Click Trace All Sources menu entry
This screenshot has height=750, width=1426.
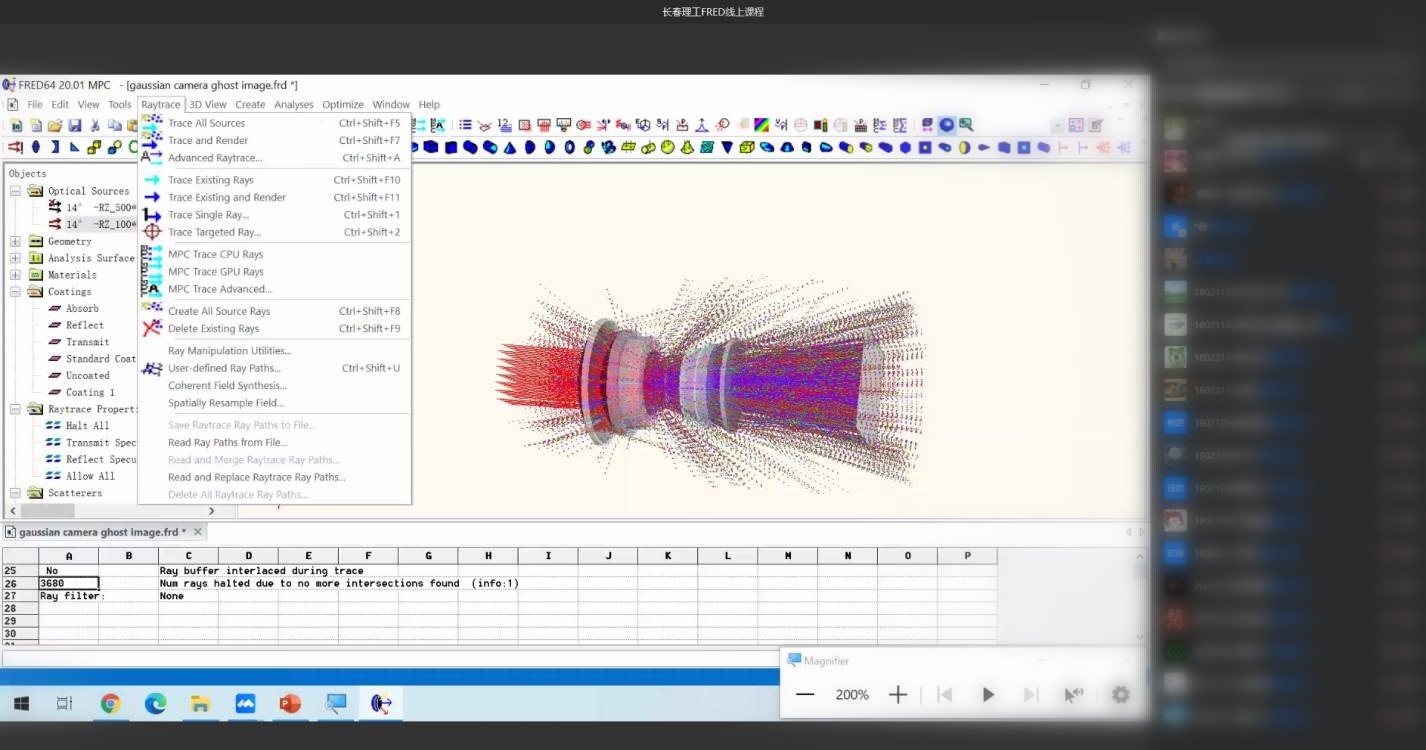(x=206, y=123)
